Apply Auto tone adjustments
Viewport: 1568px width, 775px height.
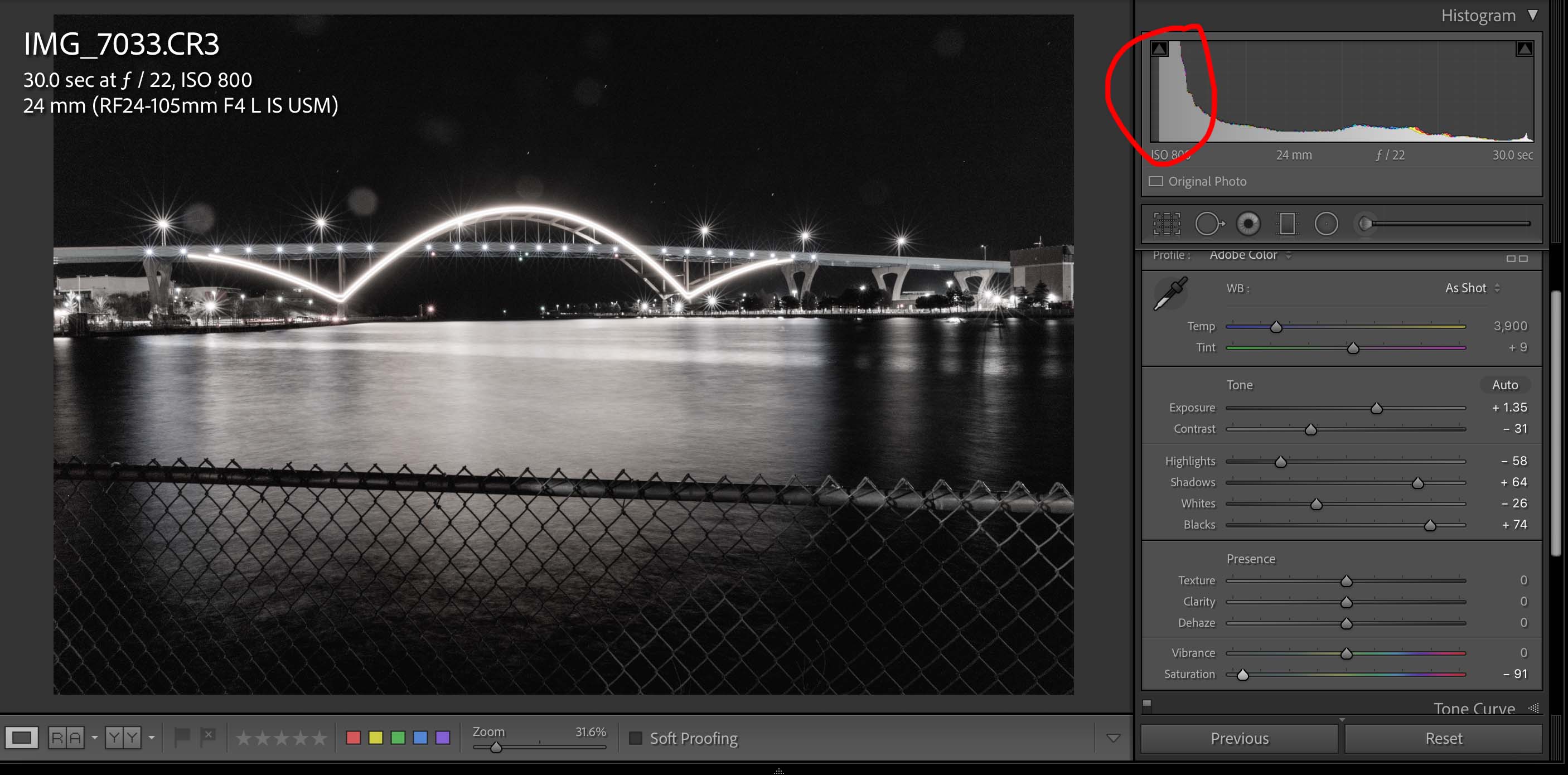(x=1506, y=384)
